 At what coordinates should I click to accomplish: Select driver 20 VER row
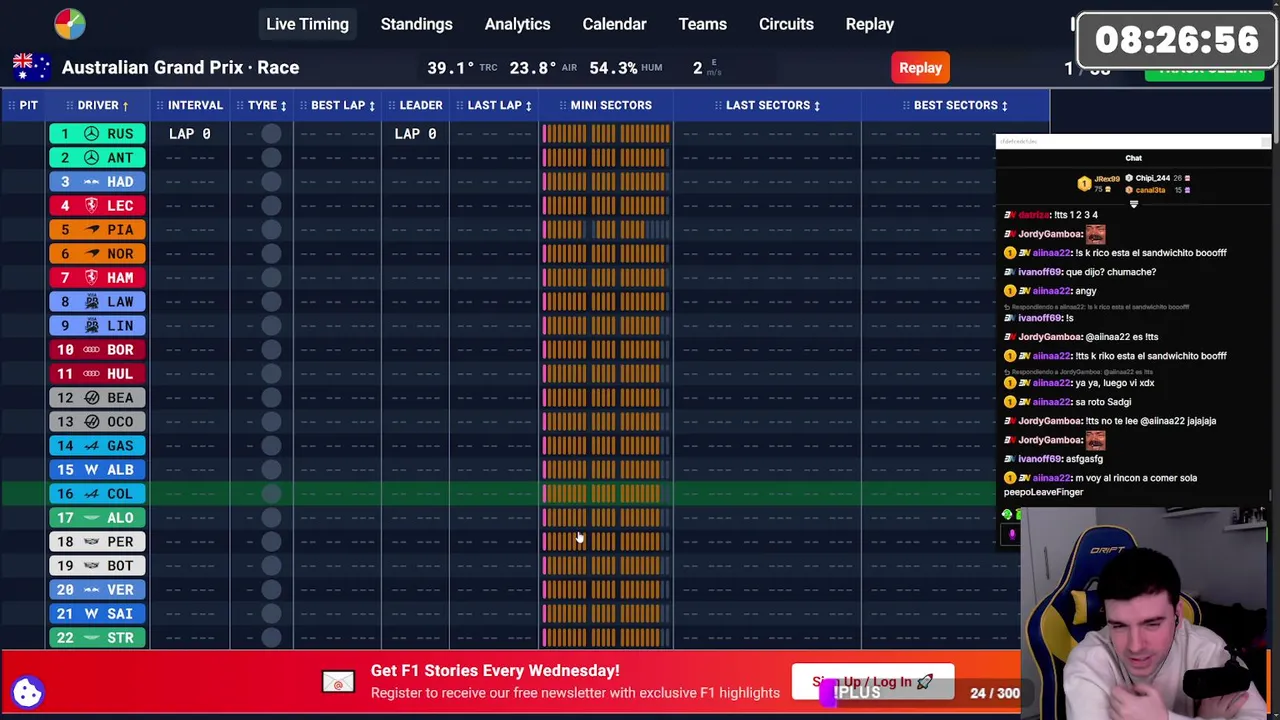coord(98,590)
